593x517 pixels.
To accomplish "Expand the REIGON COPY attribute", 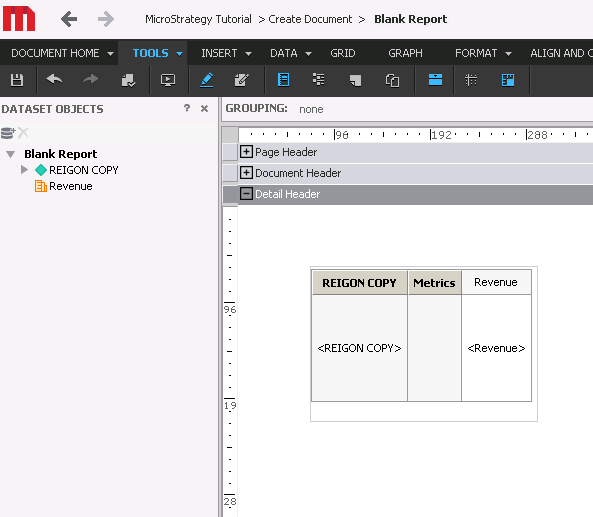I will (25, 170).
